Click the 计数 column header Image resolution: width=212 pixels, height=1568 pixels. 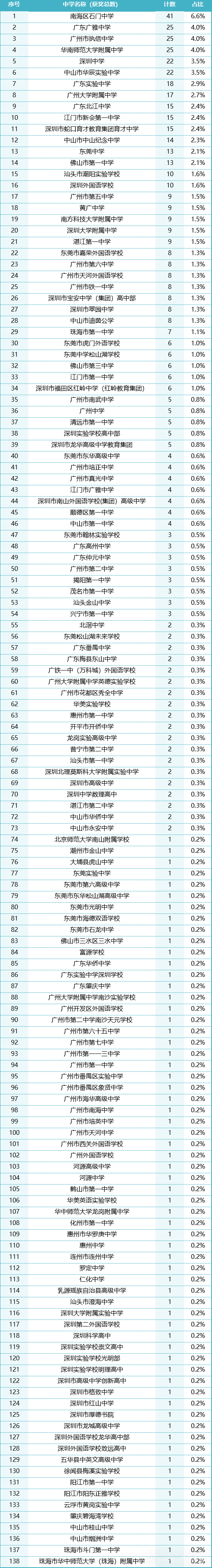tap(170, 5)
